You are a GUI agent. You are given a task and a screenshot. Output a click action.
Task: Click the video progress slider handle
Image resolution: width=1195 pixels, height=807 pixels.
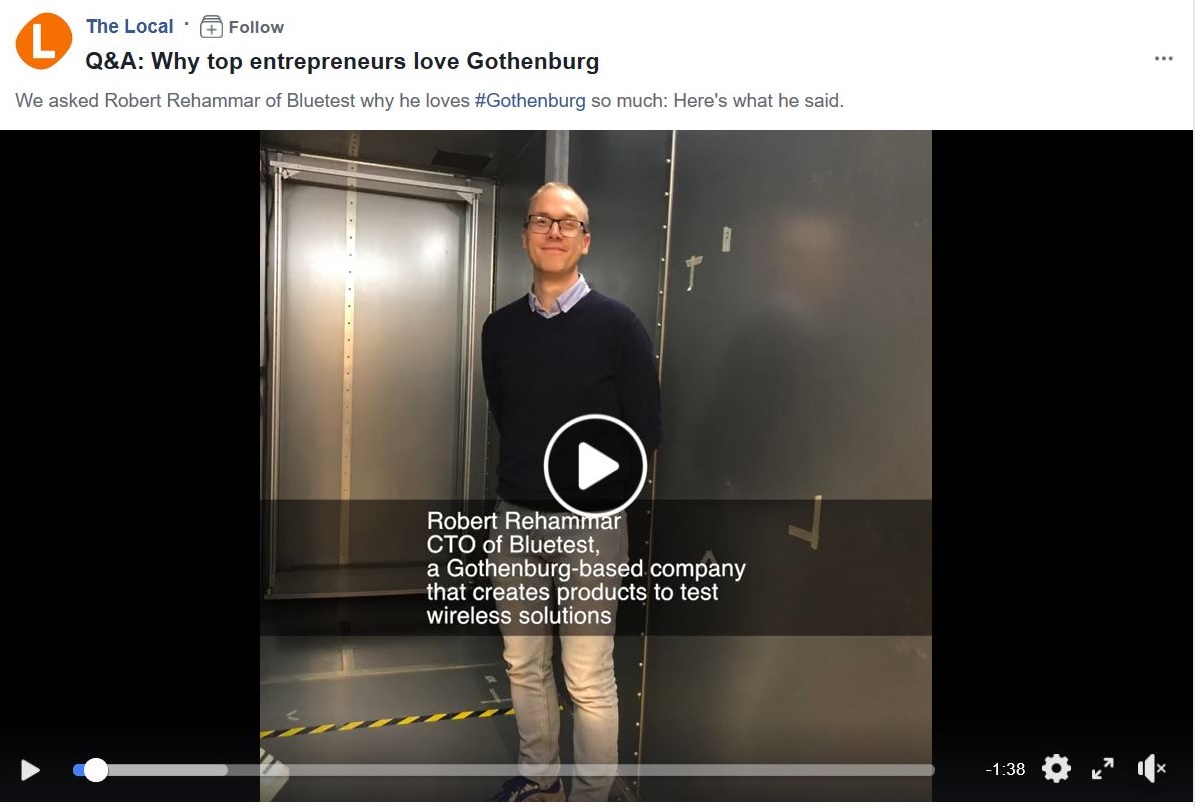(x=95, y=770)
